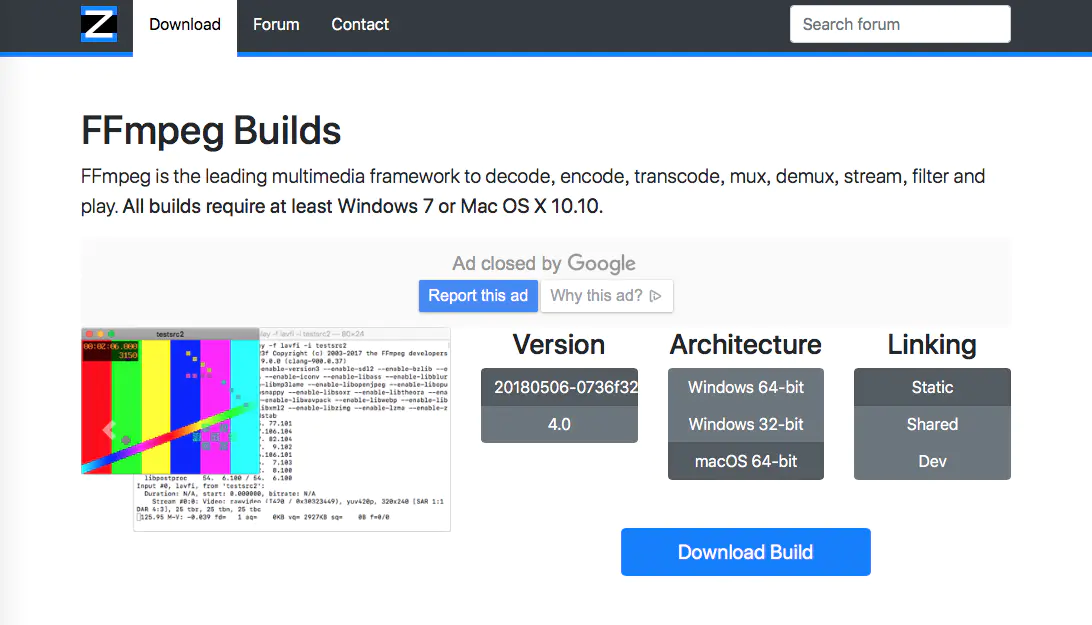Click the Why this ad? button

[x=607, y=296]
